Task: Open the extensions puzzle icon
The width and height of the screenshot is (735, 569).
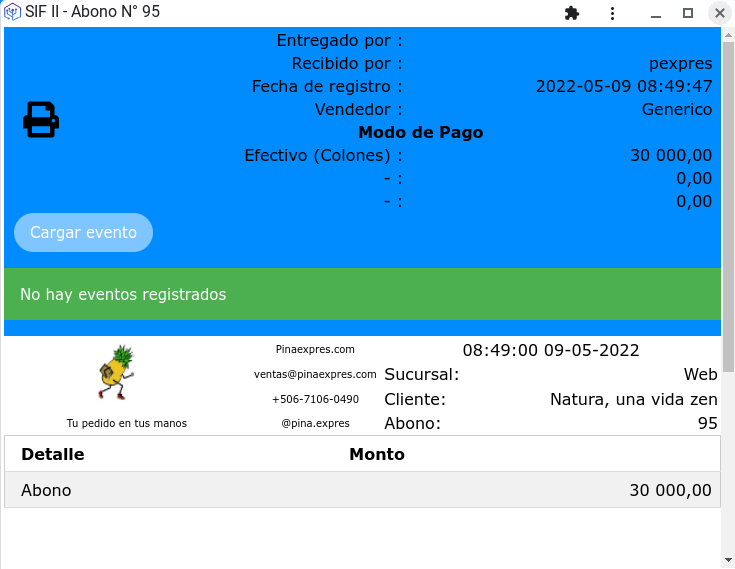Action: tap(572, 13)
